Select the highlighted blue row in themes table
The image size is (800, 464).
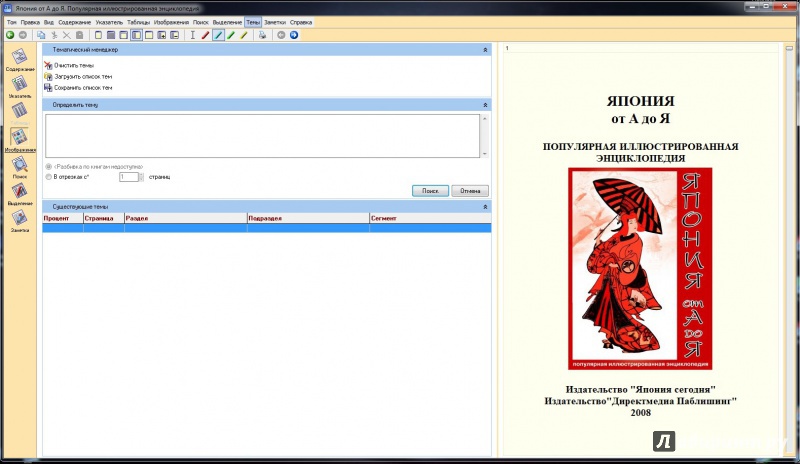tap(267, 228)
